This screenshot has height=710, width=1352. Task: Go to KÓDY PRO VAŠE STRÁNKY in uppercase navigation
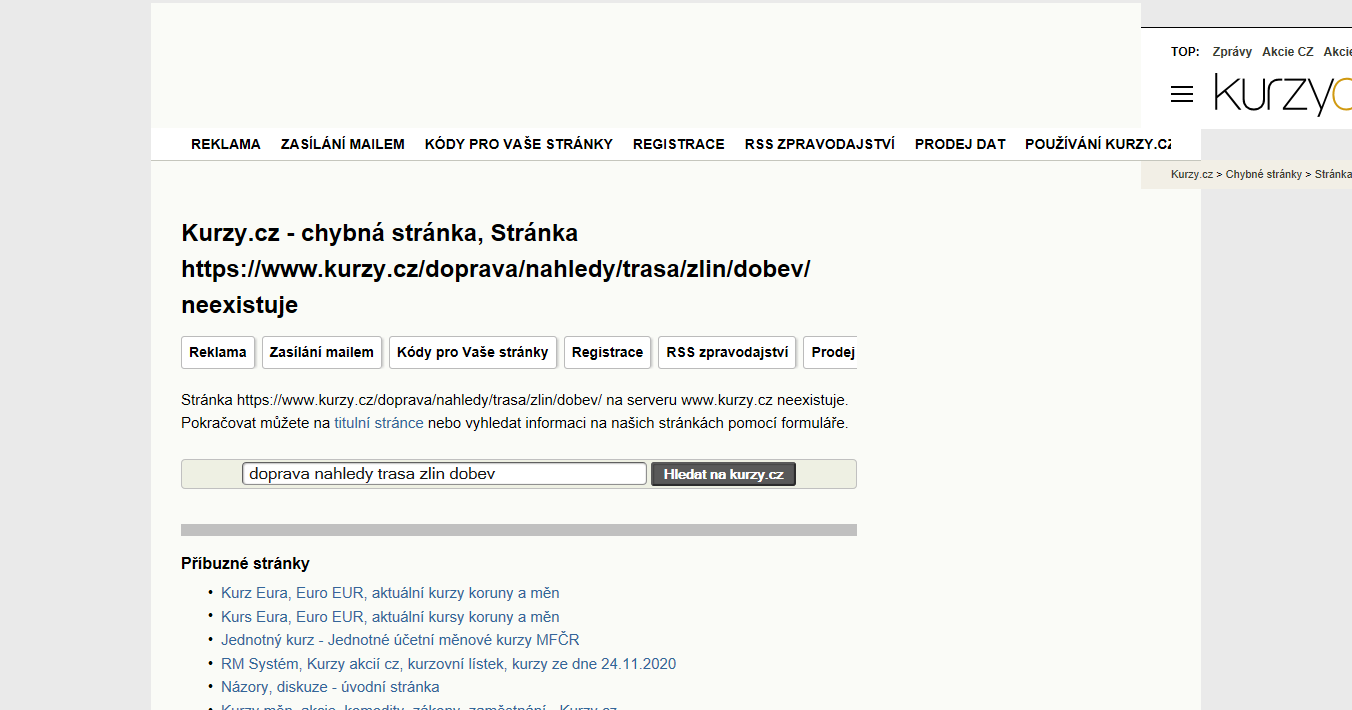pyautogui.click(x=519, y=144)
